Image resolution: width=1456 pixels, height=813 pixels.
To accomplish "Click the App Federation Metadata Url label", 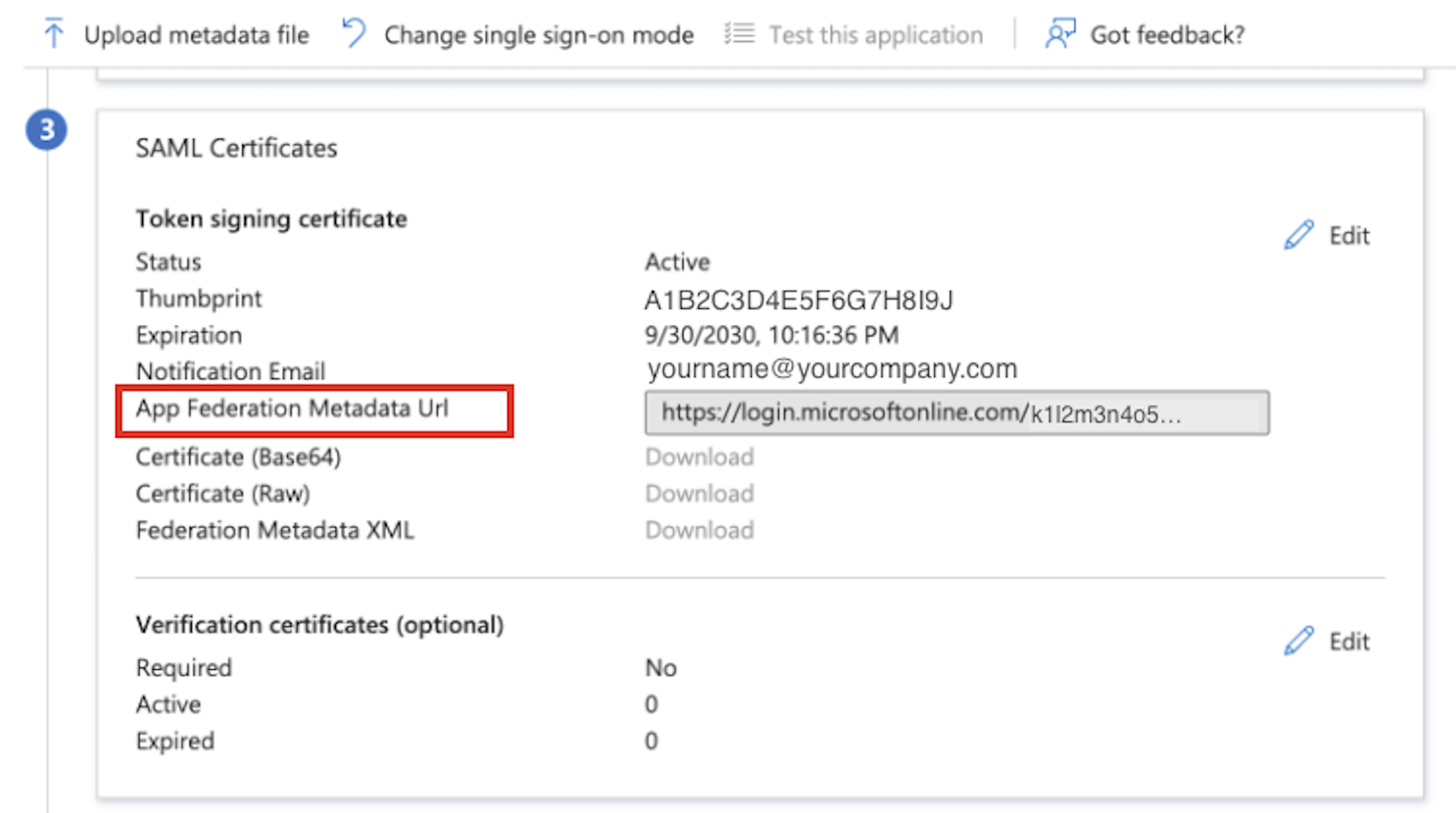I will pos(292,409).
